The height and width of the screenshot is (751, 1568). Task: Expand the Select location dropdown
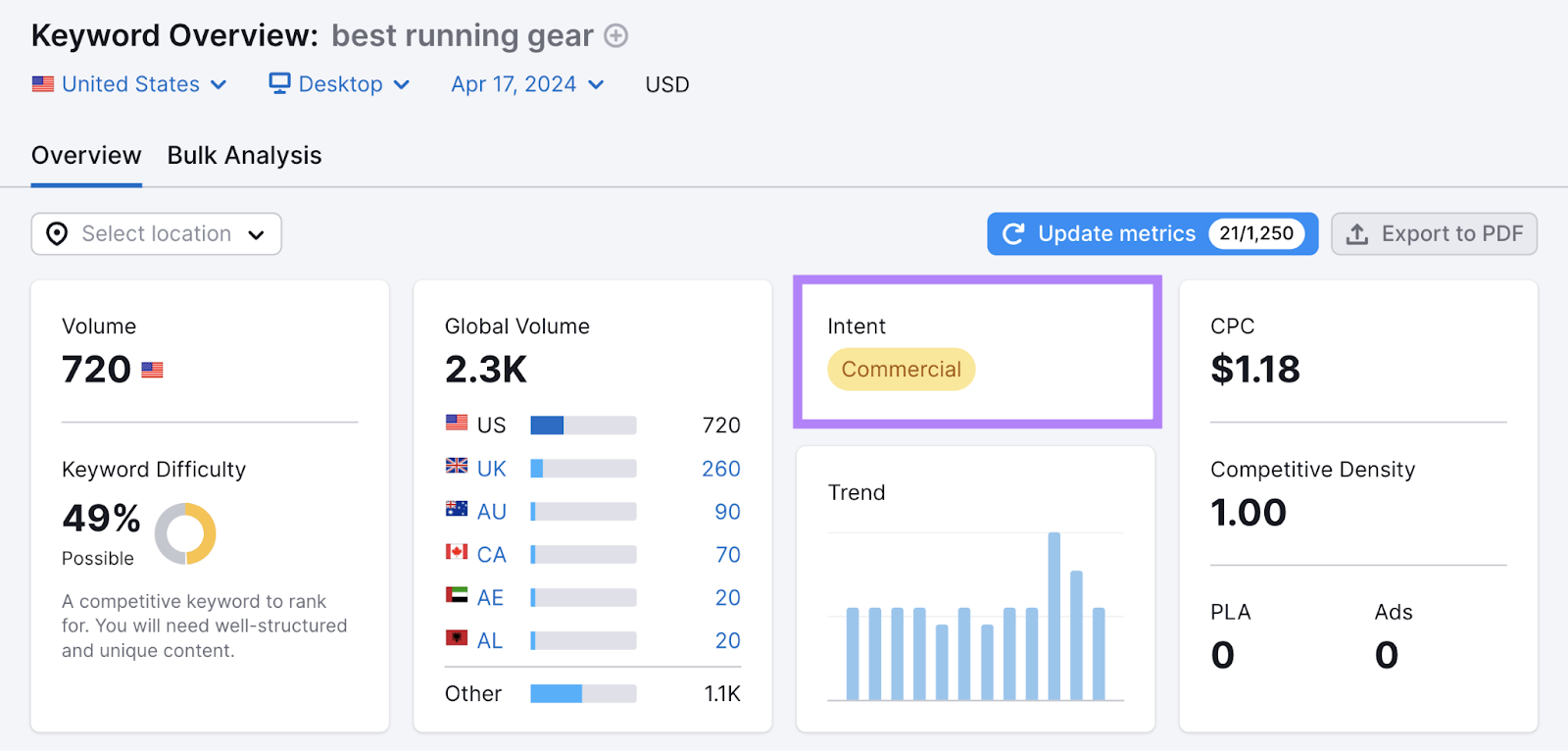coord(157,234)
